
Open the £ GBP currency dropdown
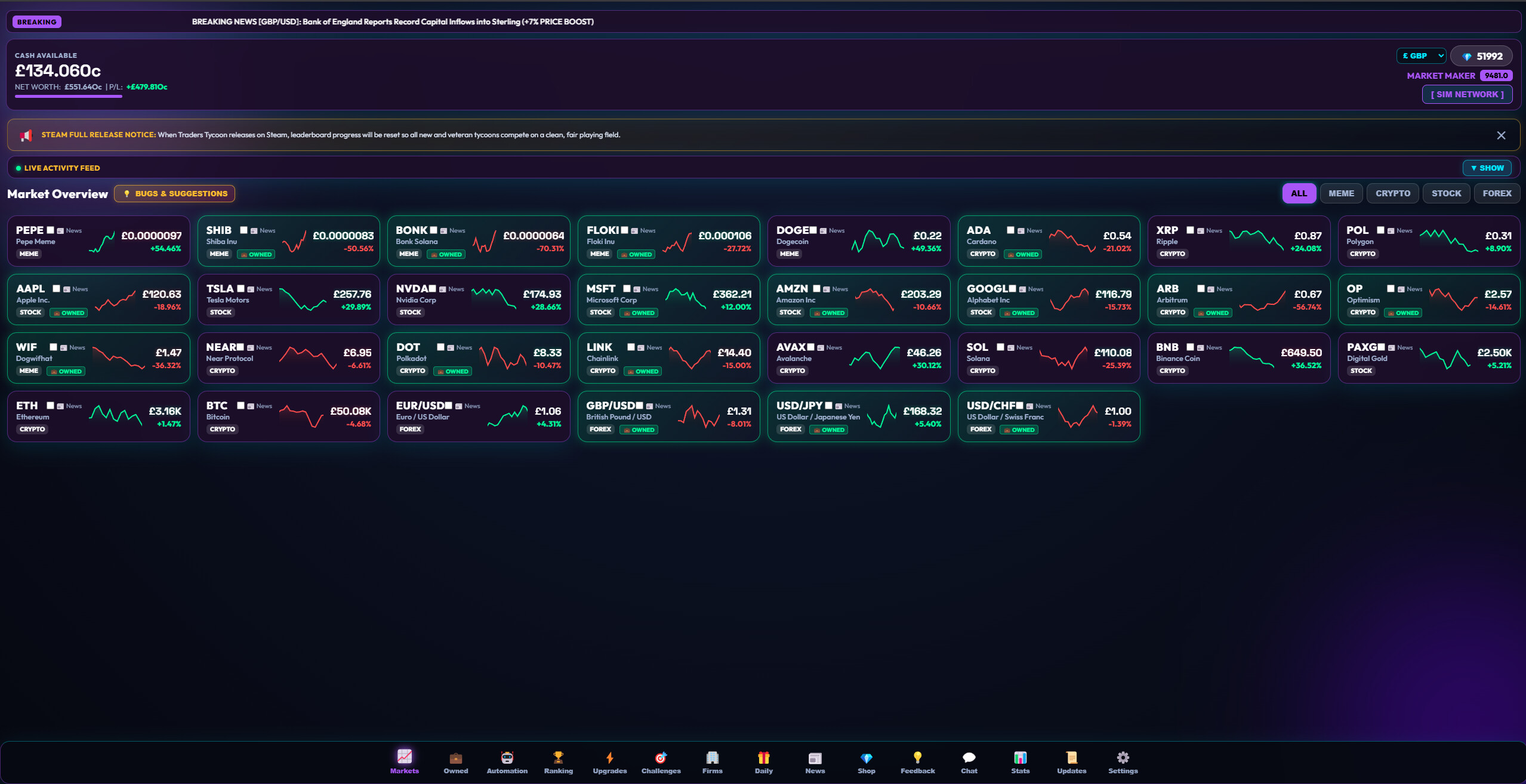pyautogui.click(x=1421, y=55)
